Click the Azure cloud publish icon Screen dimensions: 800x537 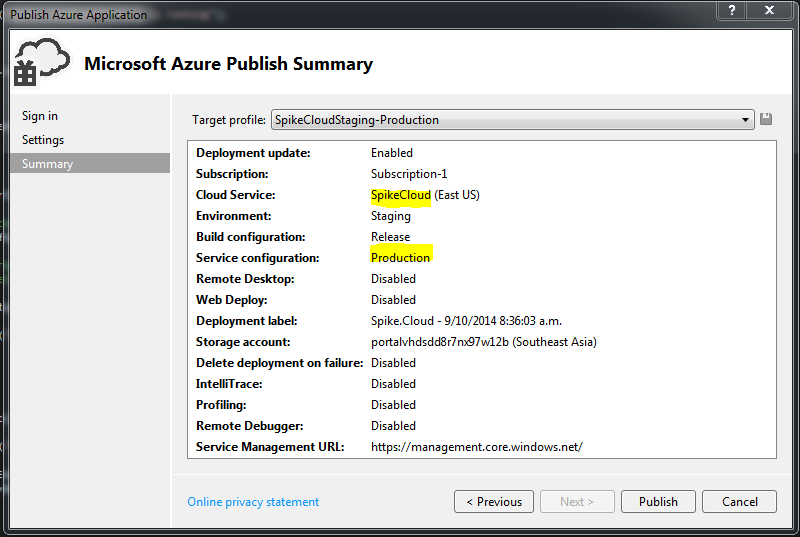coord(41,63)
